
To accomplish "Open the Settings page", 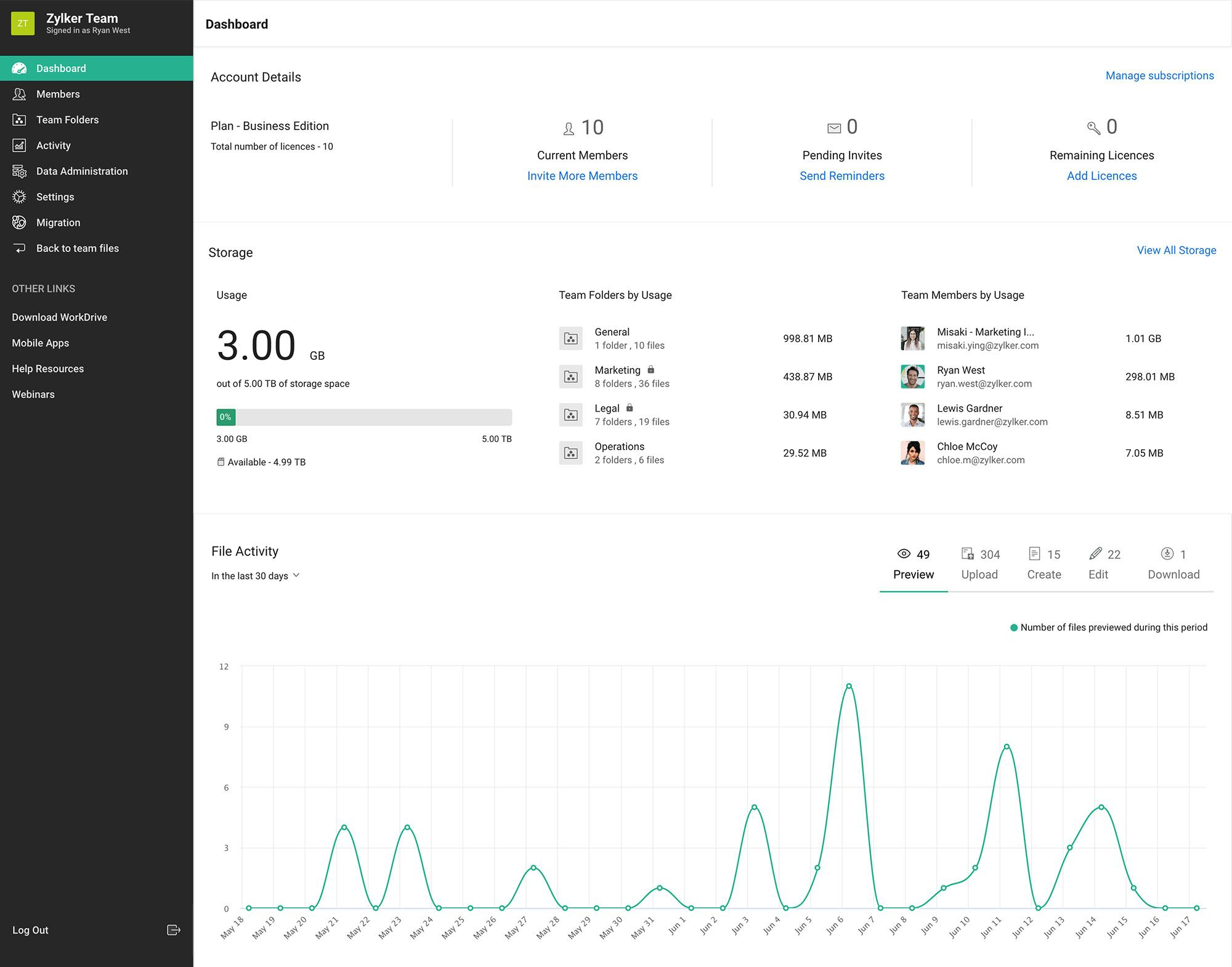I will pyautogui.click(x=55, y=197).
